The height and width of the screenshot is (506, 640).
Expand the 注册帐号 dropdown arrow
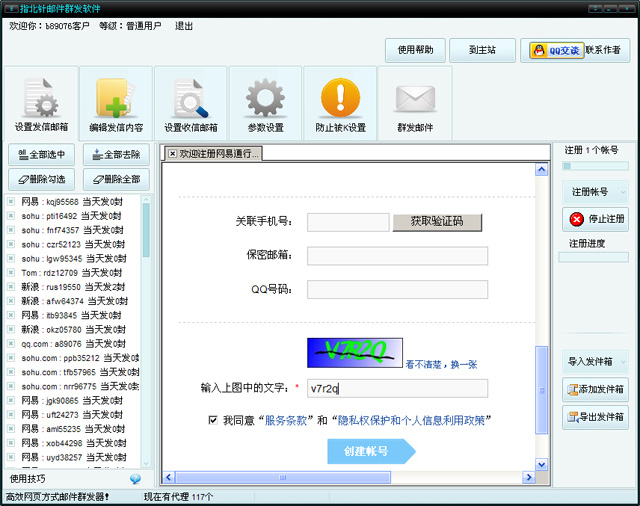pos(623,192)
